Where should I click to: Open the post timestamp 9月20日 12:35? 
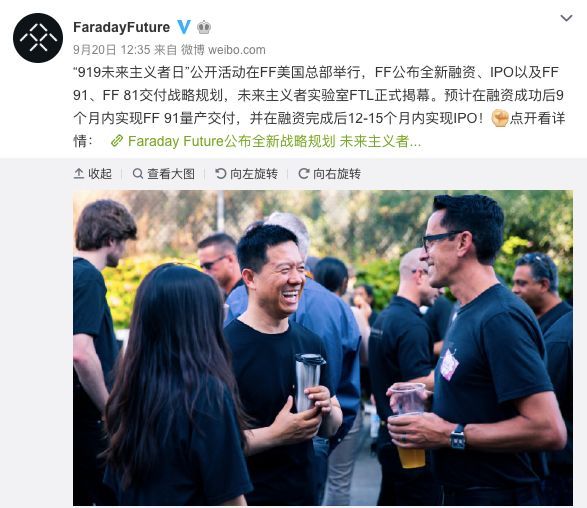coord(112,50)
